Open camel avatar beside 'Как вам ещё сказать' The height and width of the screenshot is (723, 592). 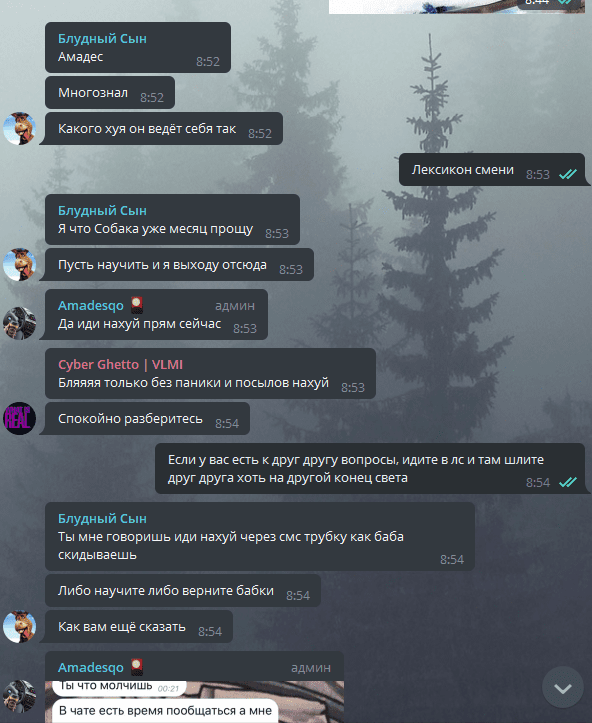click(x=19, y=627)
